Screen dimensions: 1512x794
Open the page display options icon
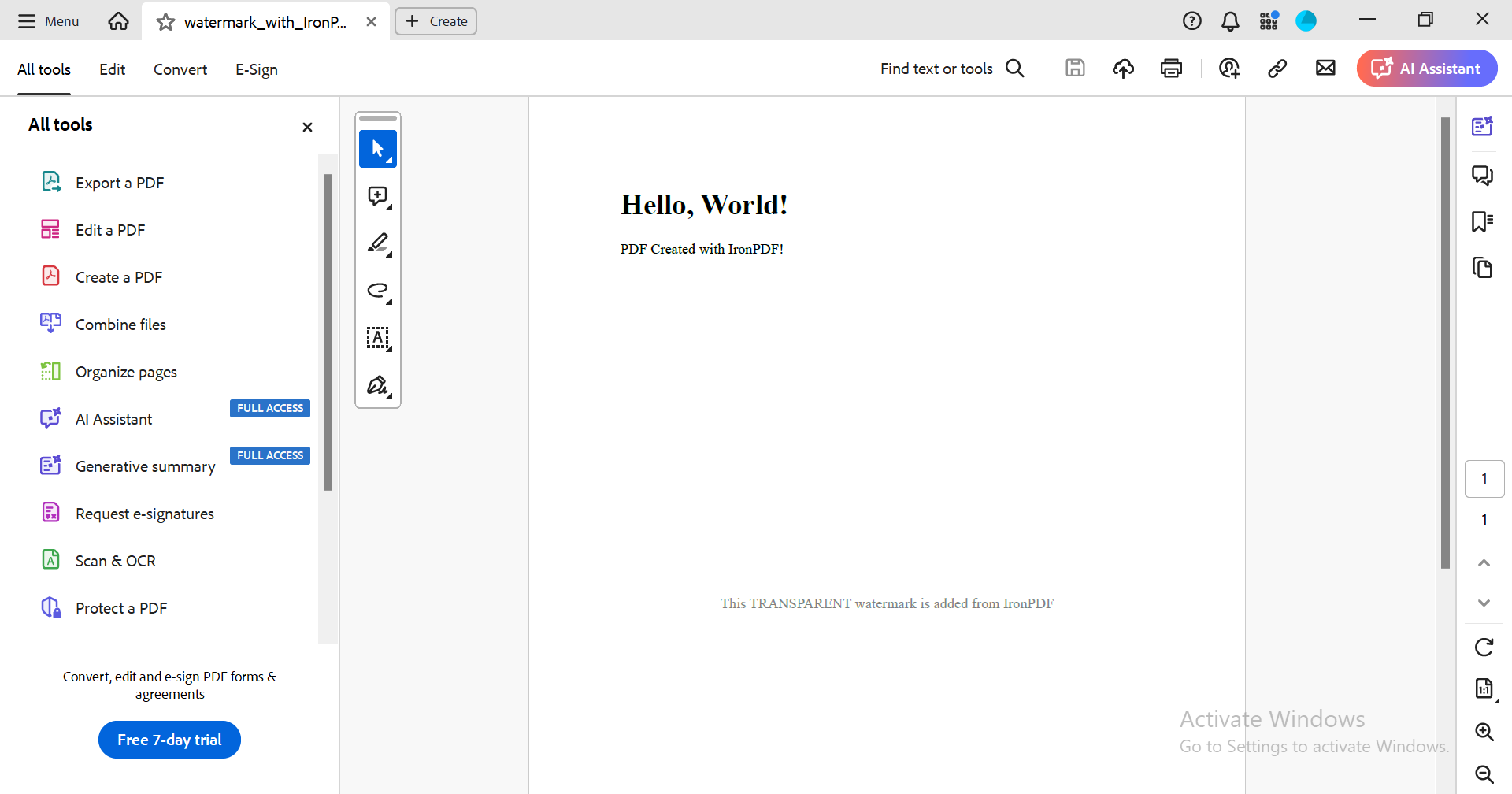(1484, 689)
